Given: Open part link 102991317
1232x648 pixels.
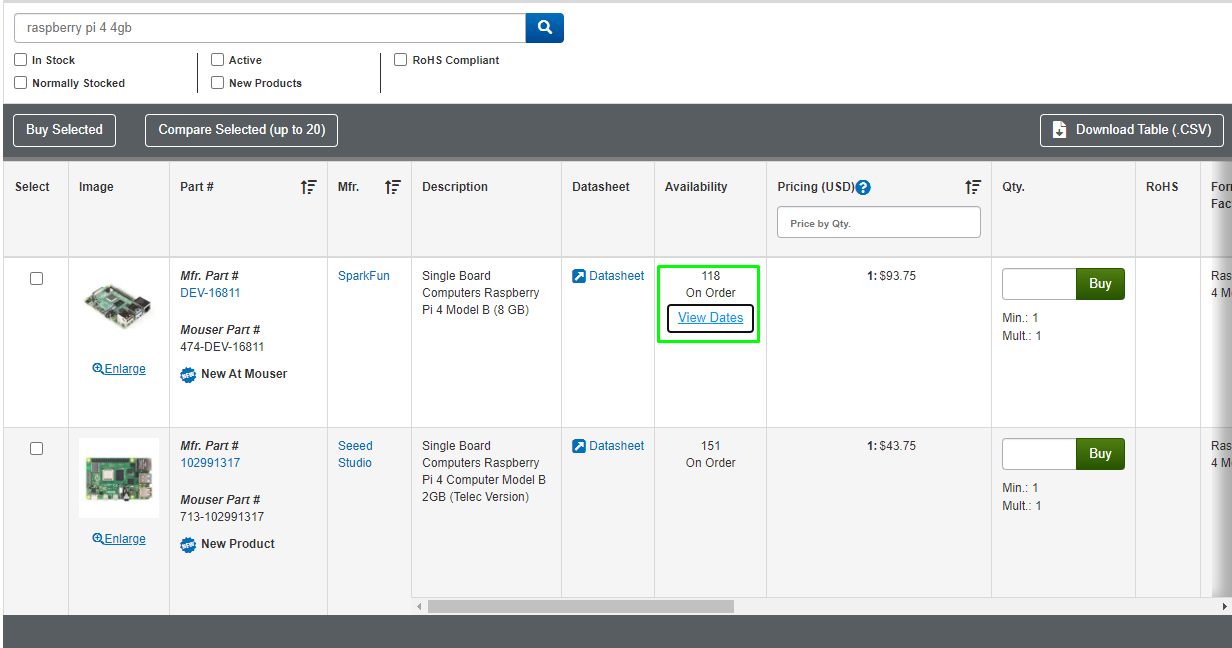Looking at the screenshot, I should tap(210, 463).
